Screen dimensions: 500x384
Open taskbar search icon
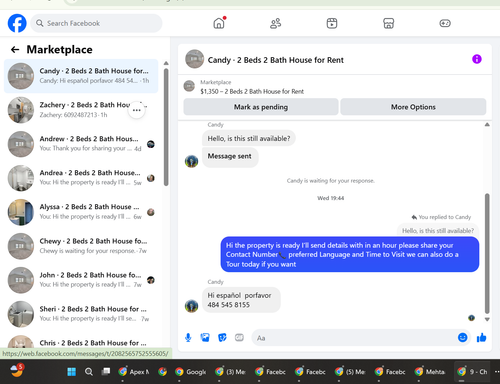click(x=89, y=372)
